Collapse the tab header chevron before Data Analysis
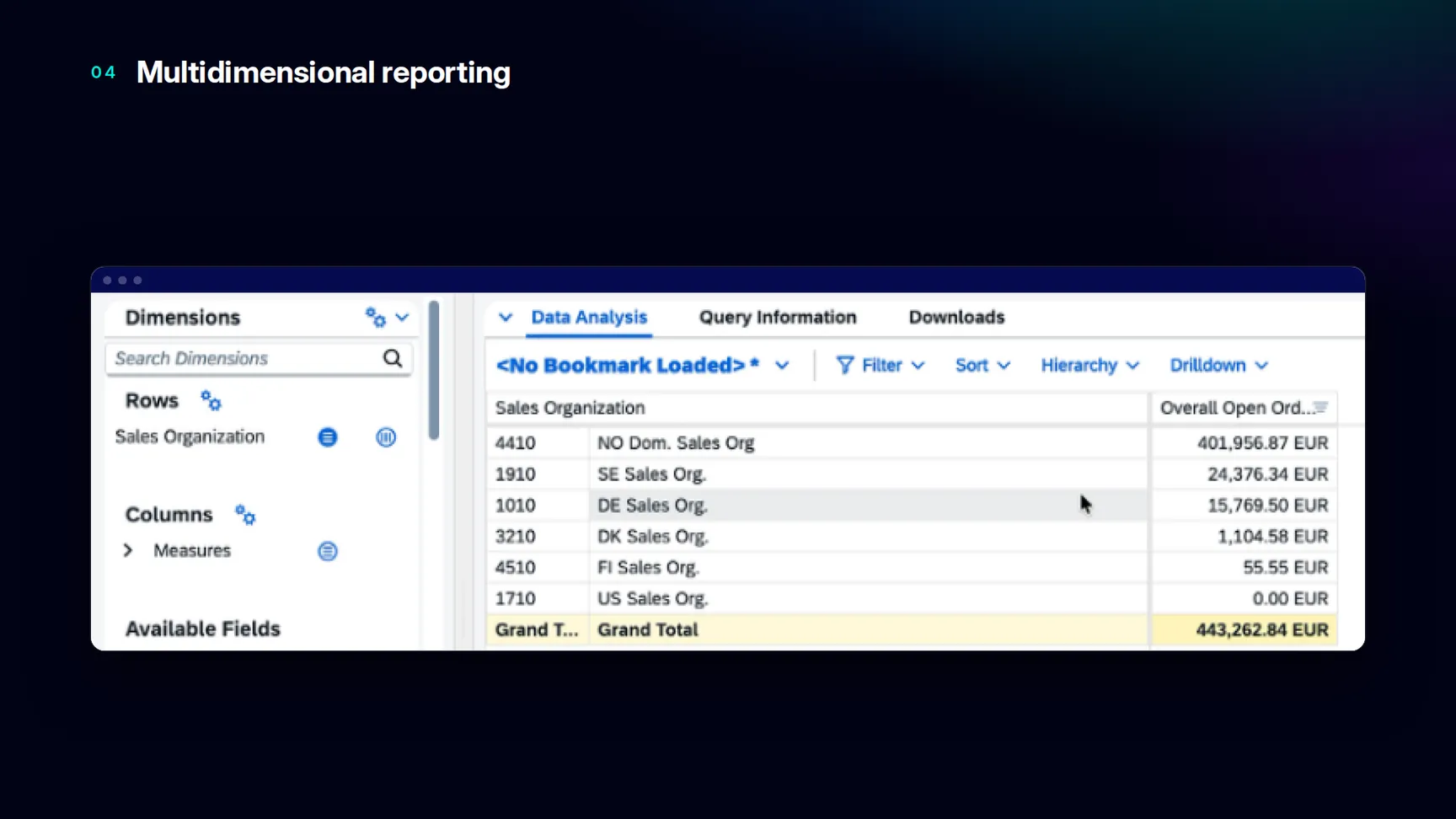This screenshot has height=819, width=1456. (x=506, y=318)
